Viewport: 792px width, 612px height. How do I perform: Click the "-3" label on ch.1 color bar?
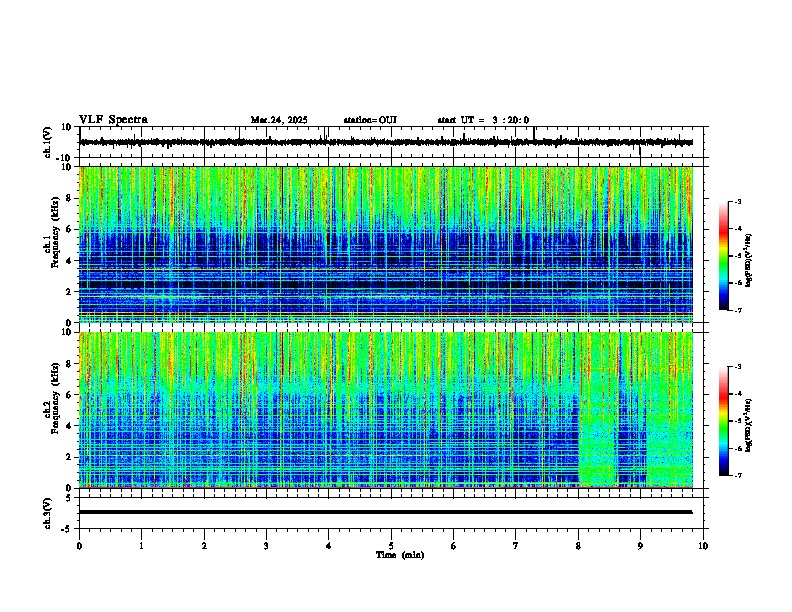point(737,201)
